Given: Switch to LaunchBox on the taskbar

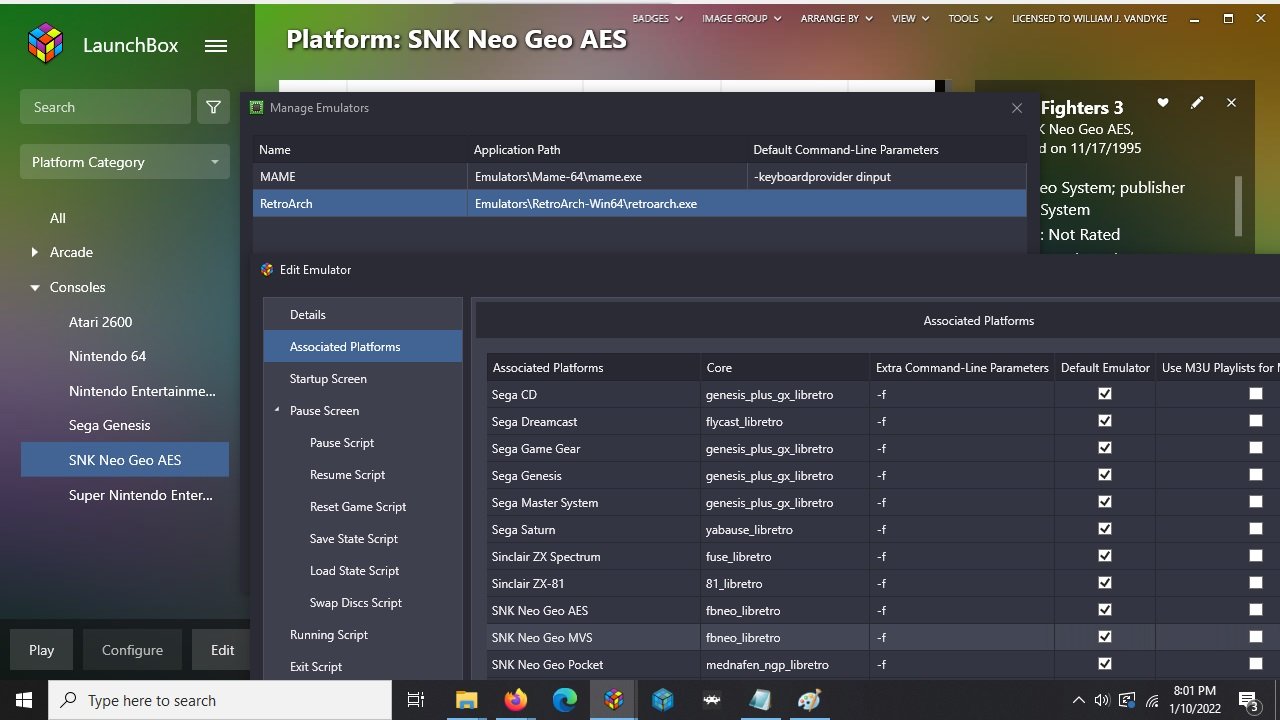Looking at the screenshot, I should pos(613,701).
